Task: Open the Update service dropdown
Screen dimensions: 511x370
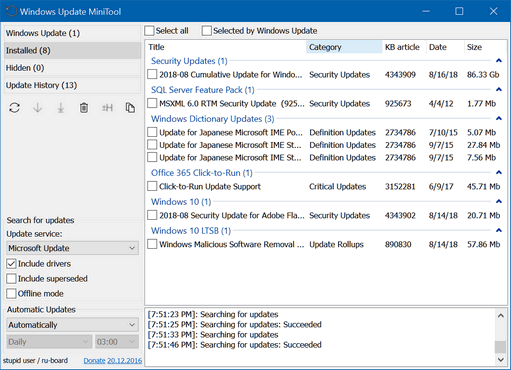Action: 72,248
